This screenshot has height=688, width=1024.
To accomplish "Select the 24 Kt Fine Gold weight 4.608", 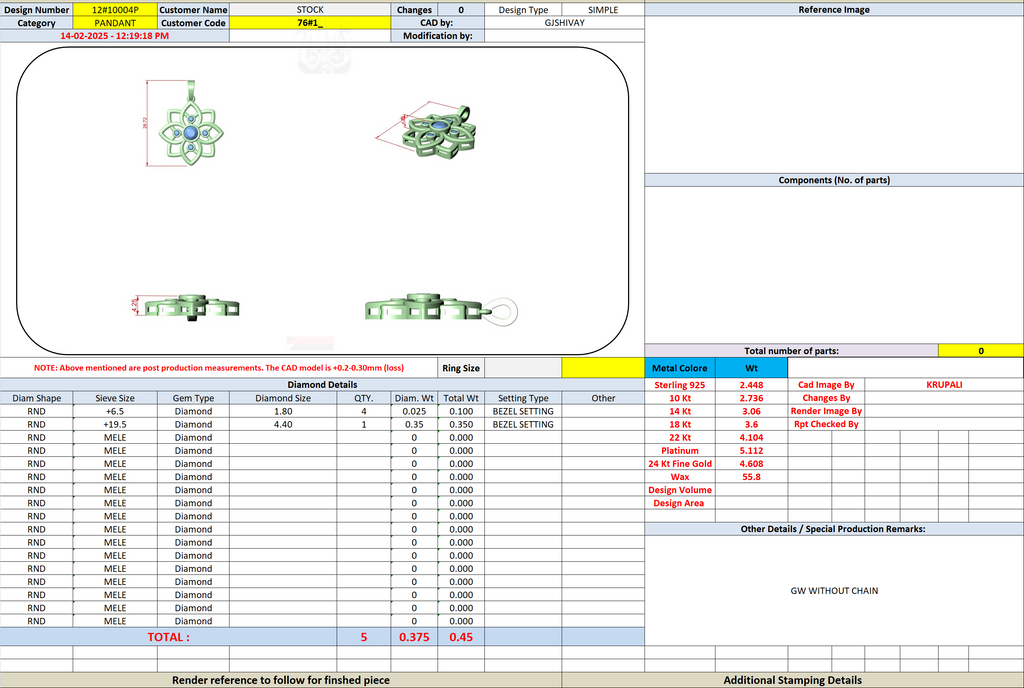I will (751, 463).
